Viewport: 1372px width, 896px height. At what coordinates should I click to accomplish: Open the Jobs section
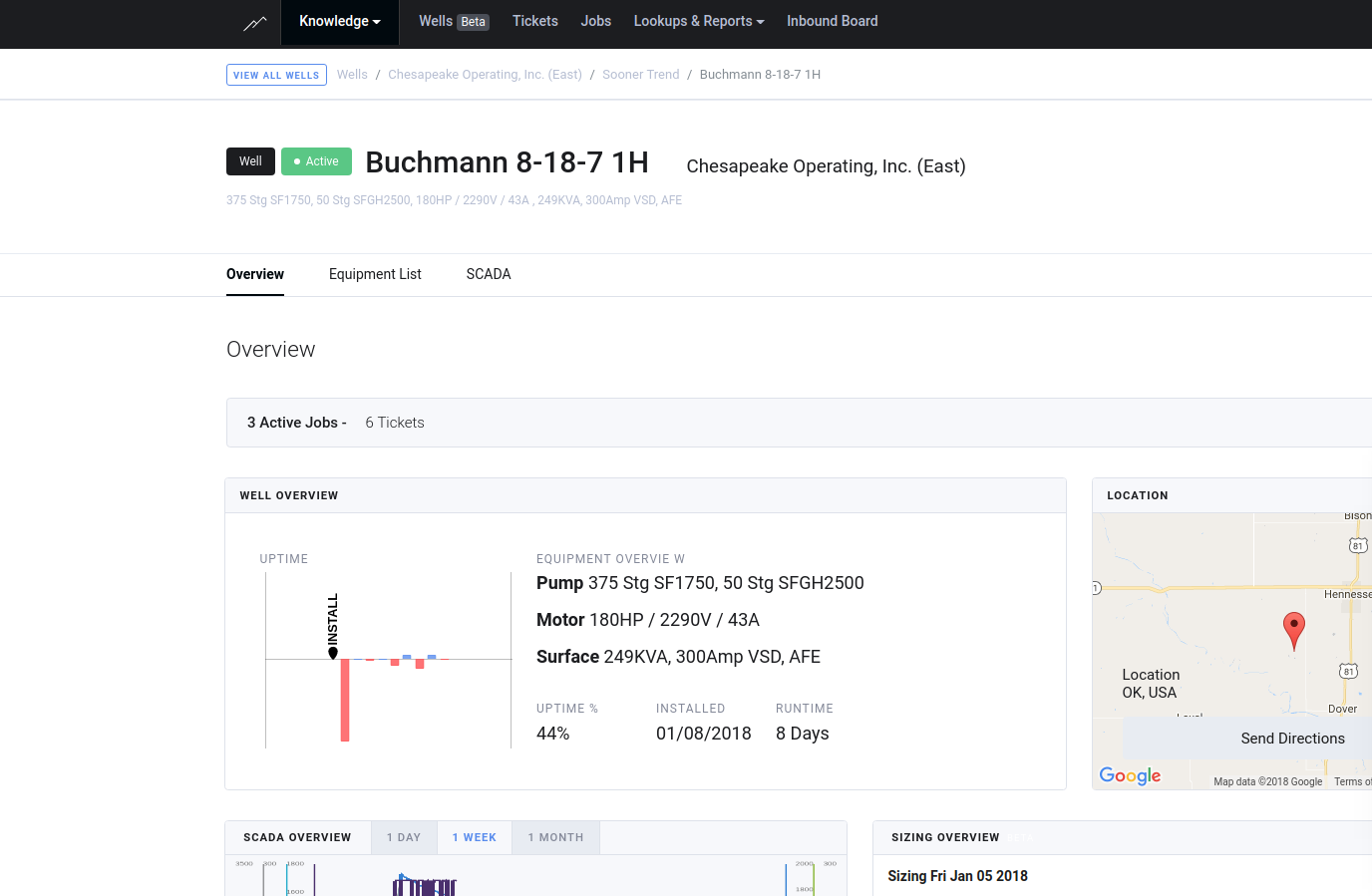coord(595,20)
